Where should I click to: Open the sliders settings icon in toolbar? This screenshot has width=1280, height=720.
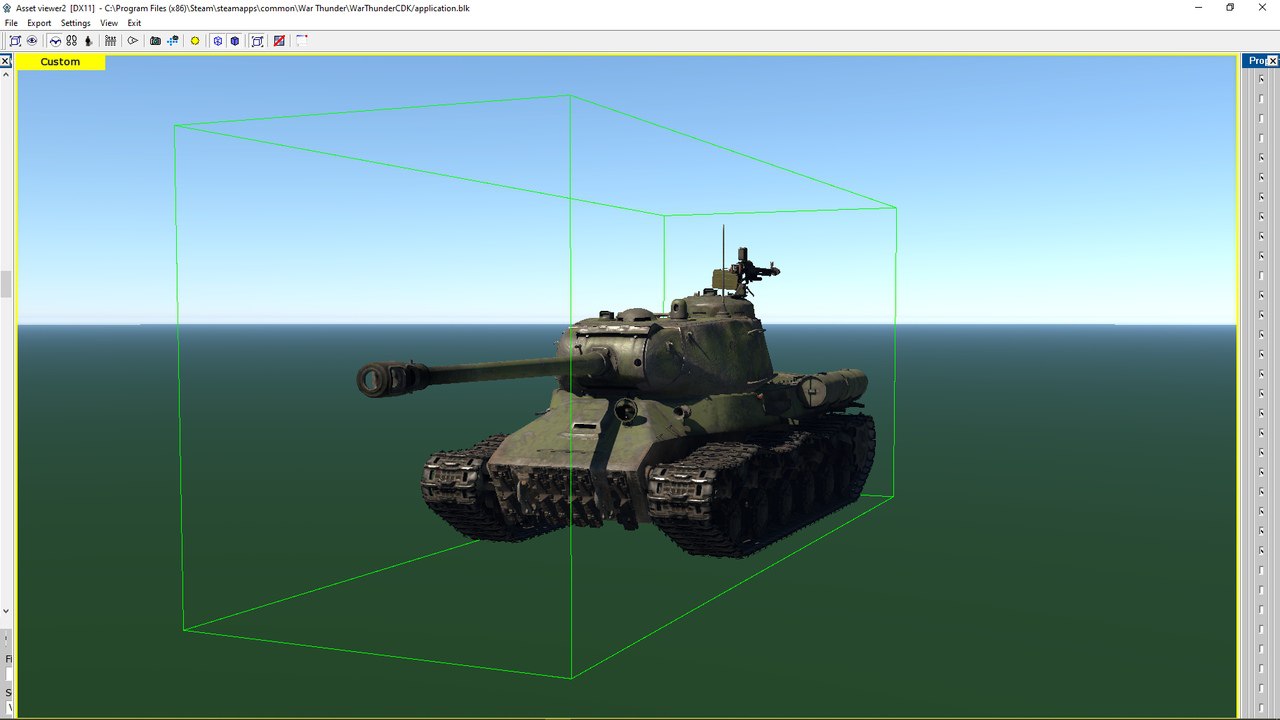110,41
